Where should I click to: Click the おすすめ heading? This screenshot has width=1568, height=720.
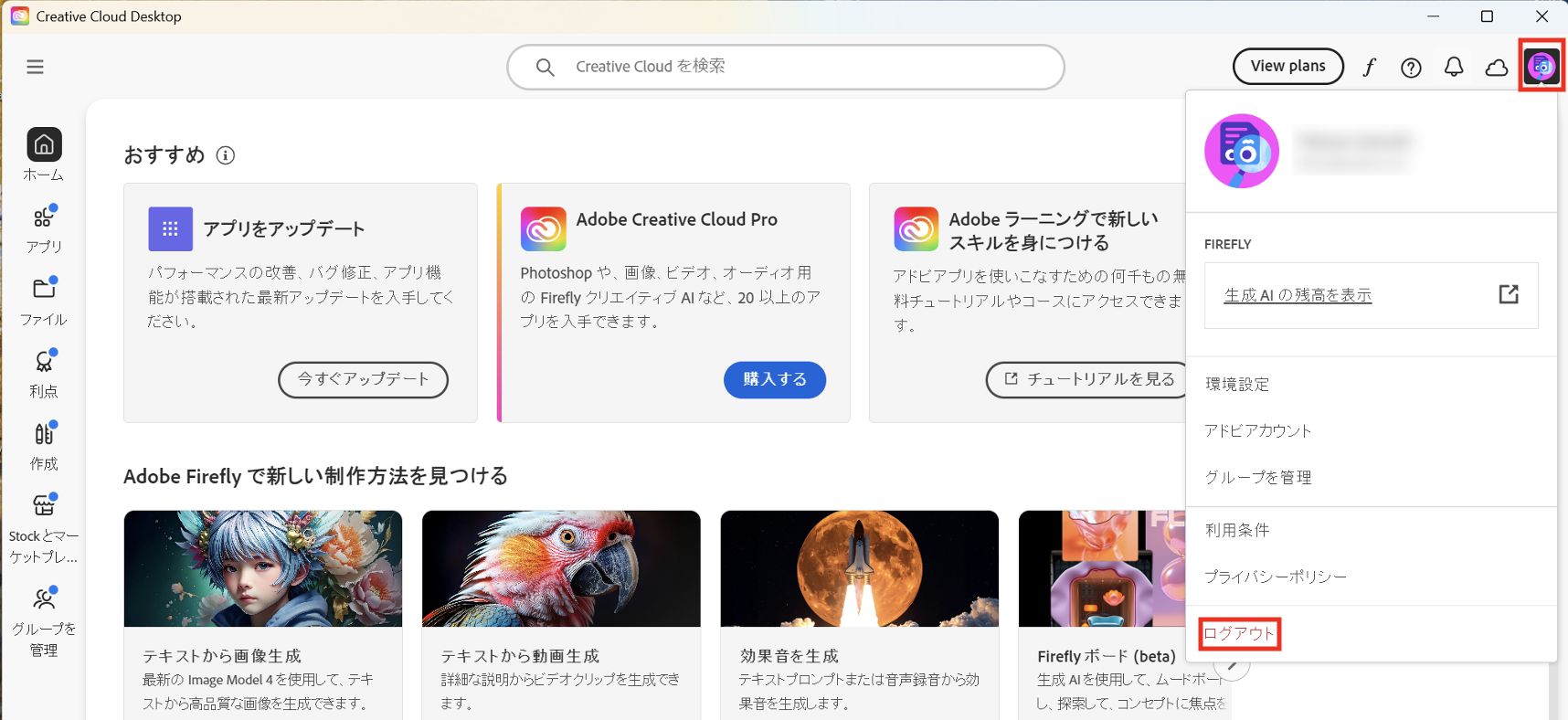pyautogui.click(x=164, y=155)
